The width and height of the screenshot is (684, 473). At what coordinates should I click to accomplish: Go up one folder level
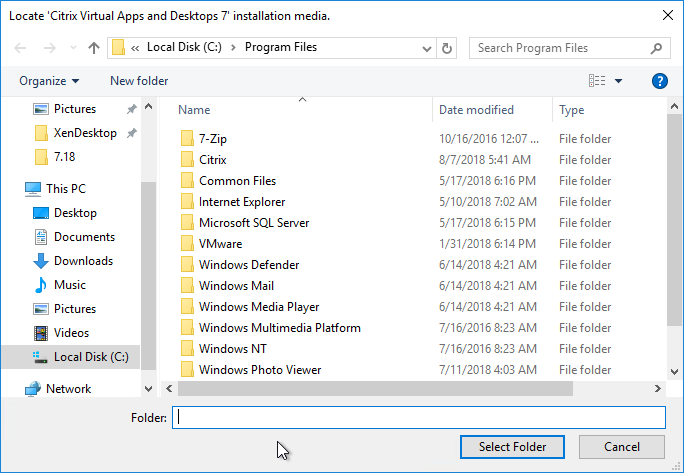click(94, 48)
